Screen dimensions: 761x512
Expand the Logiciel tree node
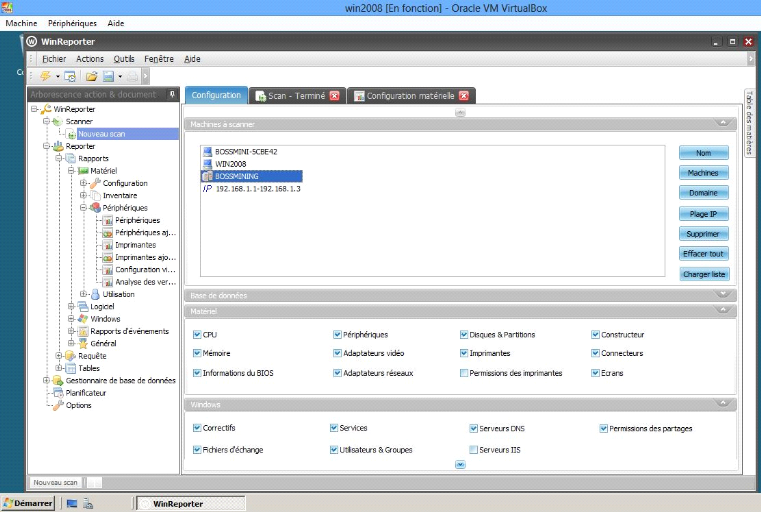click(71, 306)
